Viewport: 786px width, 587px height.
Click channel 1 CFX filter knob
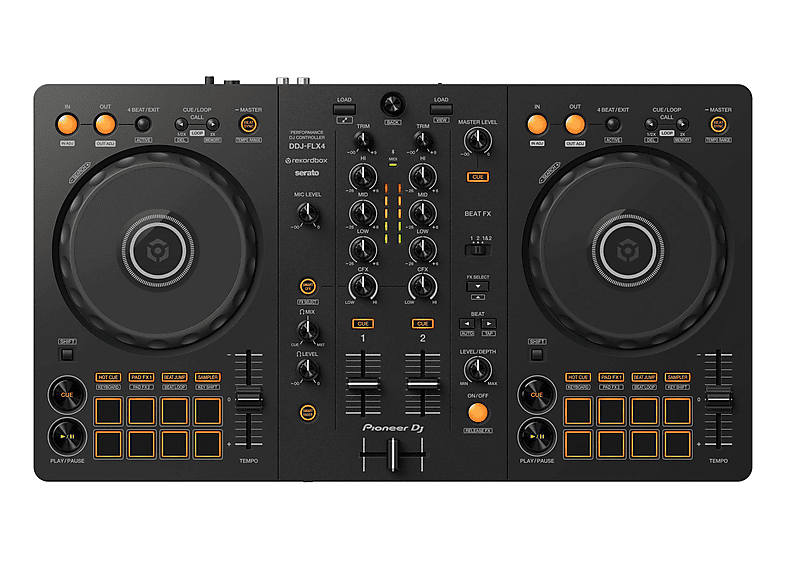point(363,287)
